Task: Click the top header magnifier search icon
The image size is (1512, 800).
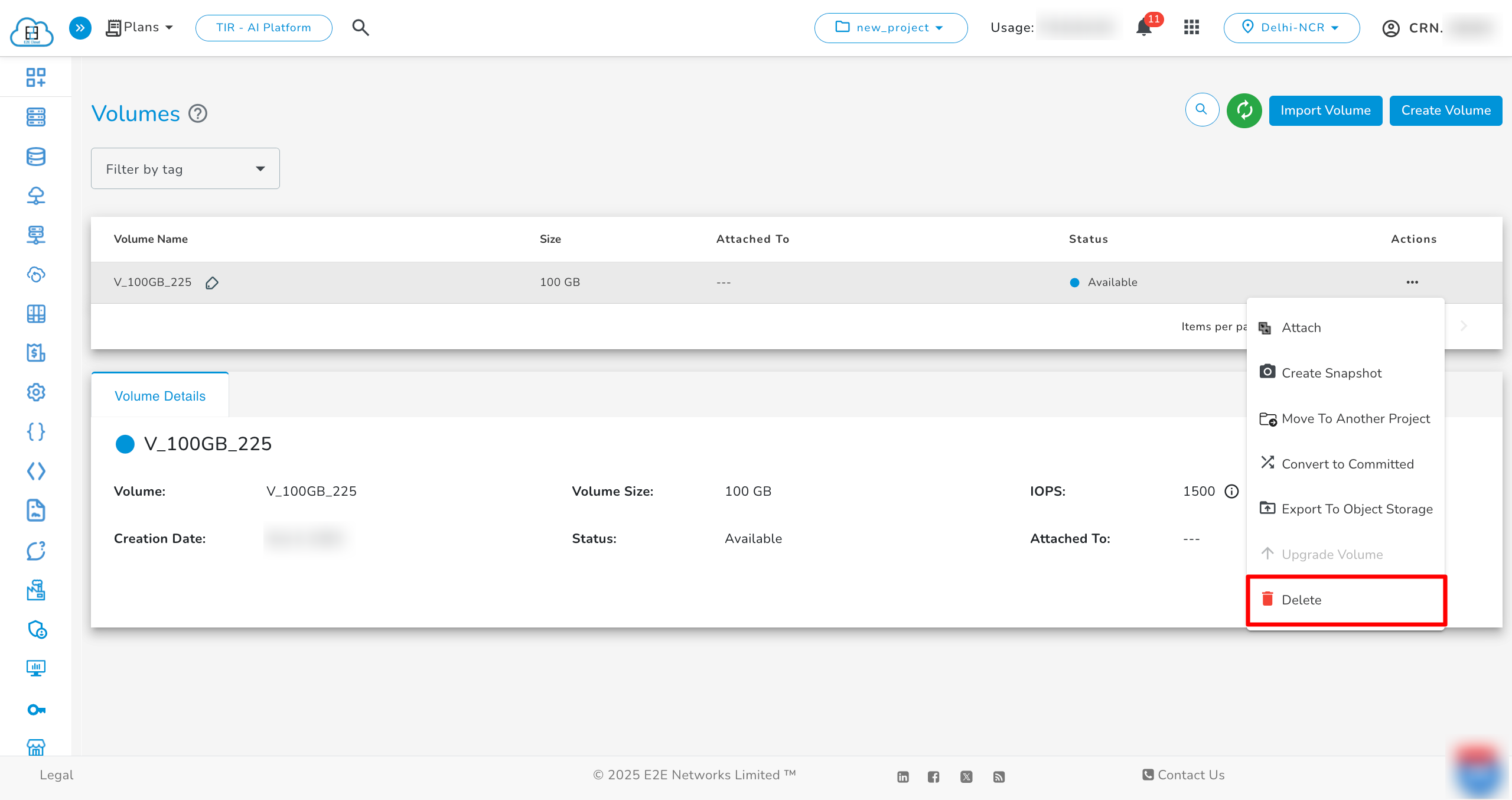Action: tap(360, 28)
